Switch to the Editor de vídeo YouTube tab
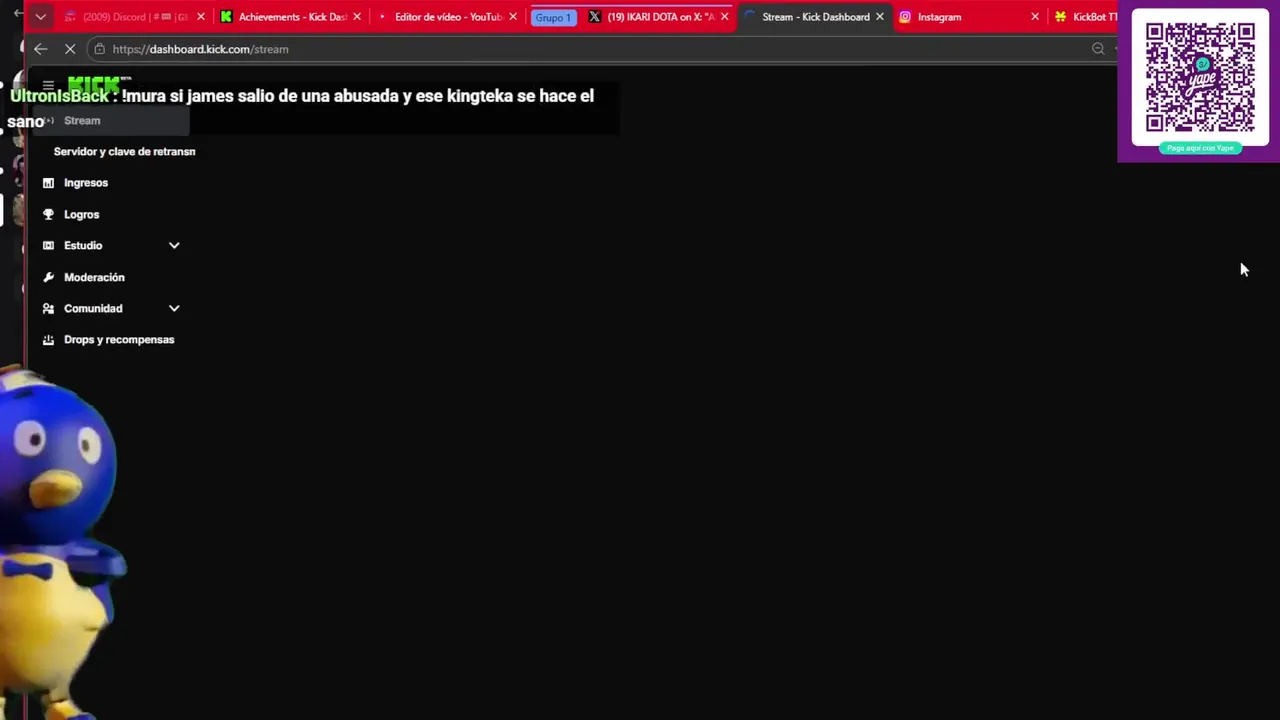The width and height of the screenshot is (1280, 720). 447,17
